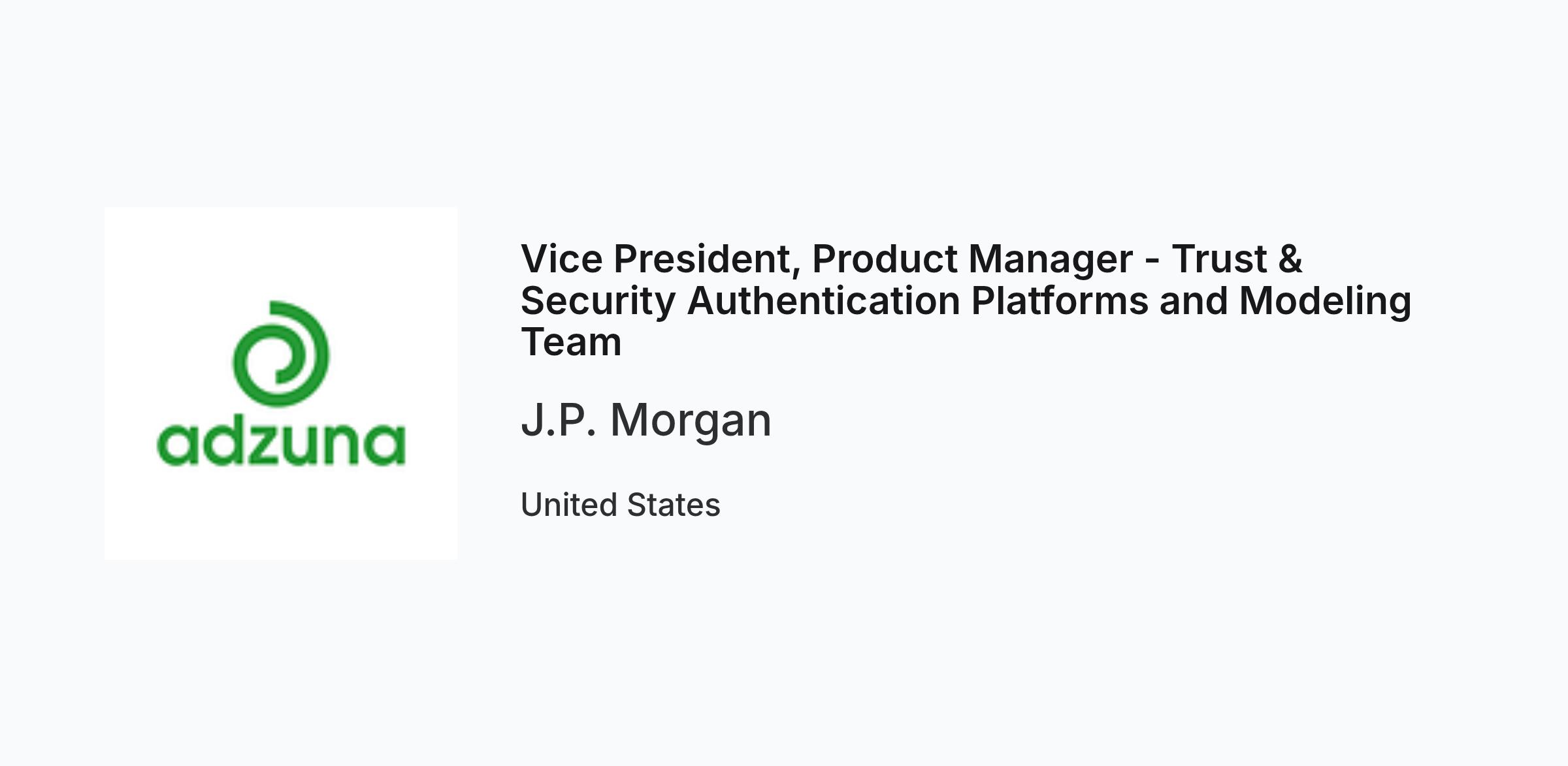Click the letter "a" starting the adzuna wordmark
This screenshot has height=766, width=1568.
(x=177, y=445)
